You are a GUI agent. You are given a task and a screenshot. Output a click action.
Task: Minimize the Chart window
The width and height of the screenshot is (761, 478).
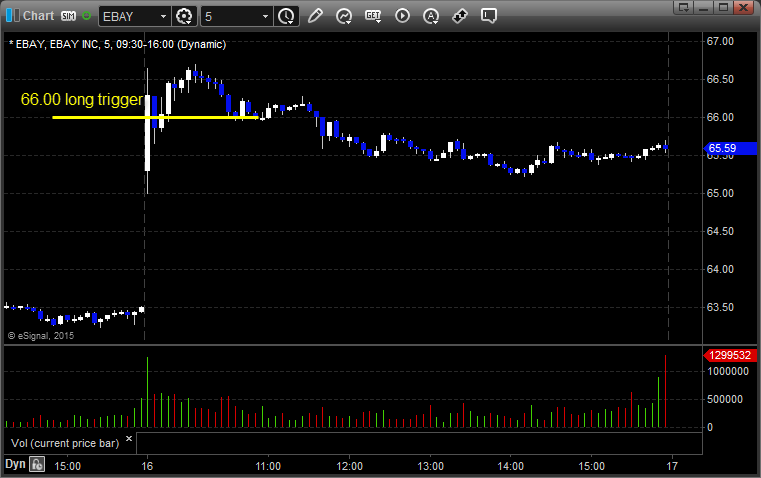coord(704,7)
